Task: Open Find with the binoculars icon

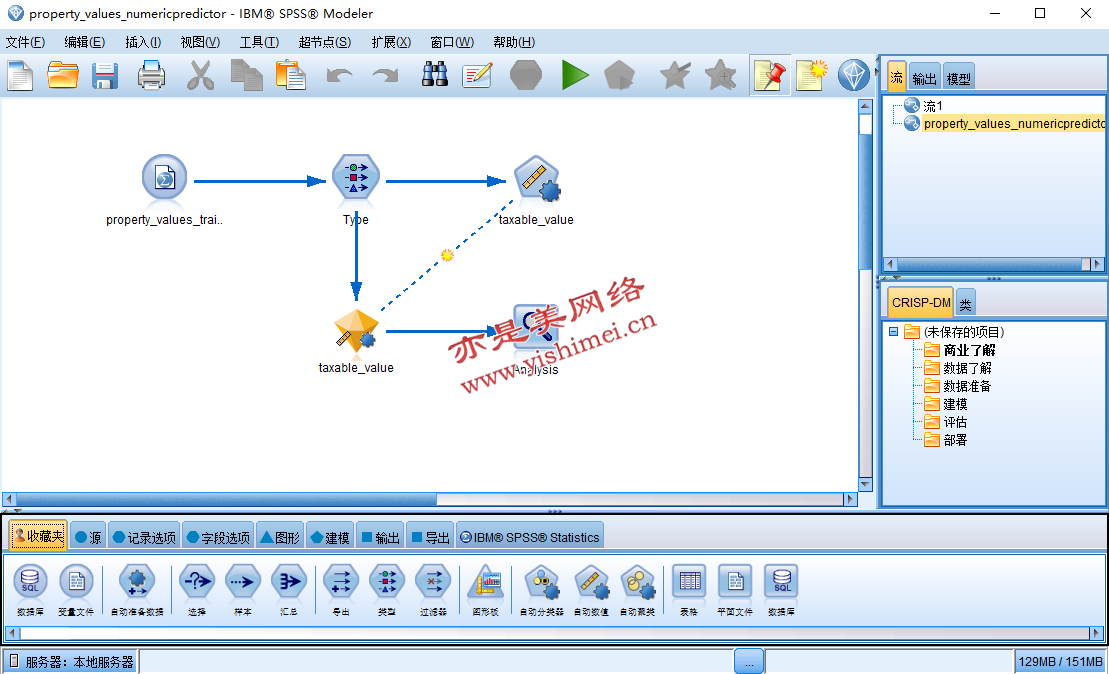Action: [434, 74]
